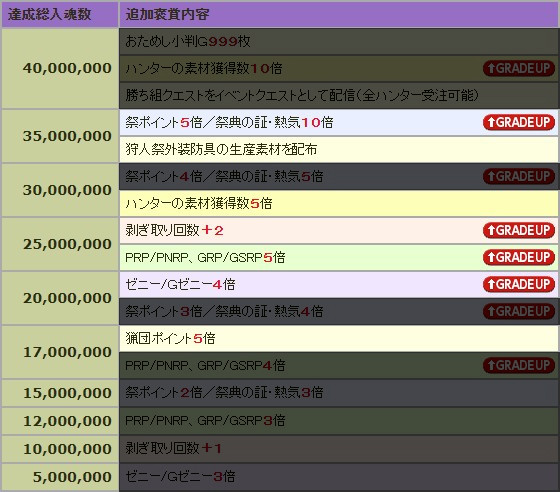This screenshot has width=560, height=492.
Task: Click GRADEUP badge on ハンターの素材獲得数10倍 row
Action: pos(519,68)
